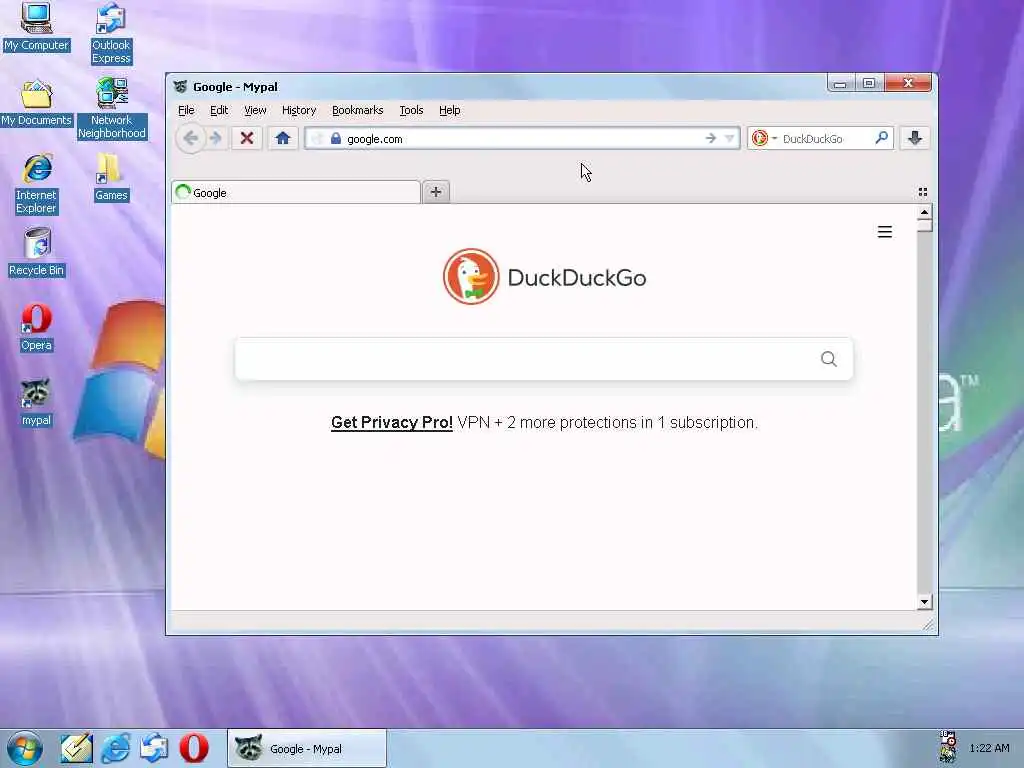Open the Help menu

tap(449, 110)
